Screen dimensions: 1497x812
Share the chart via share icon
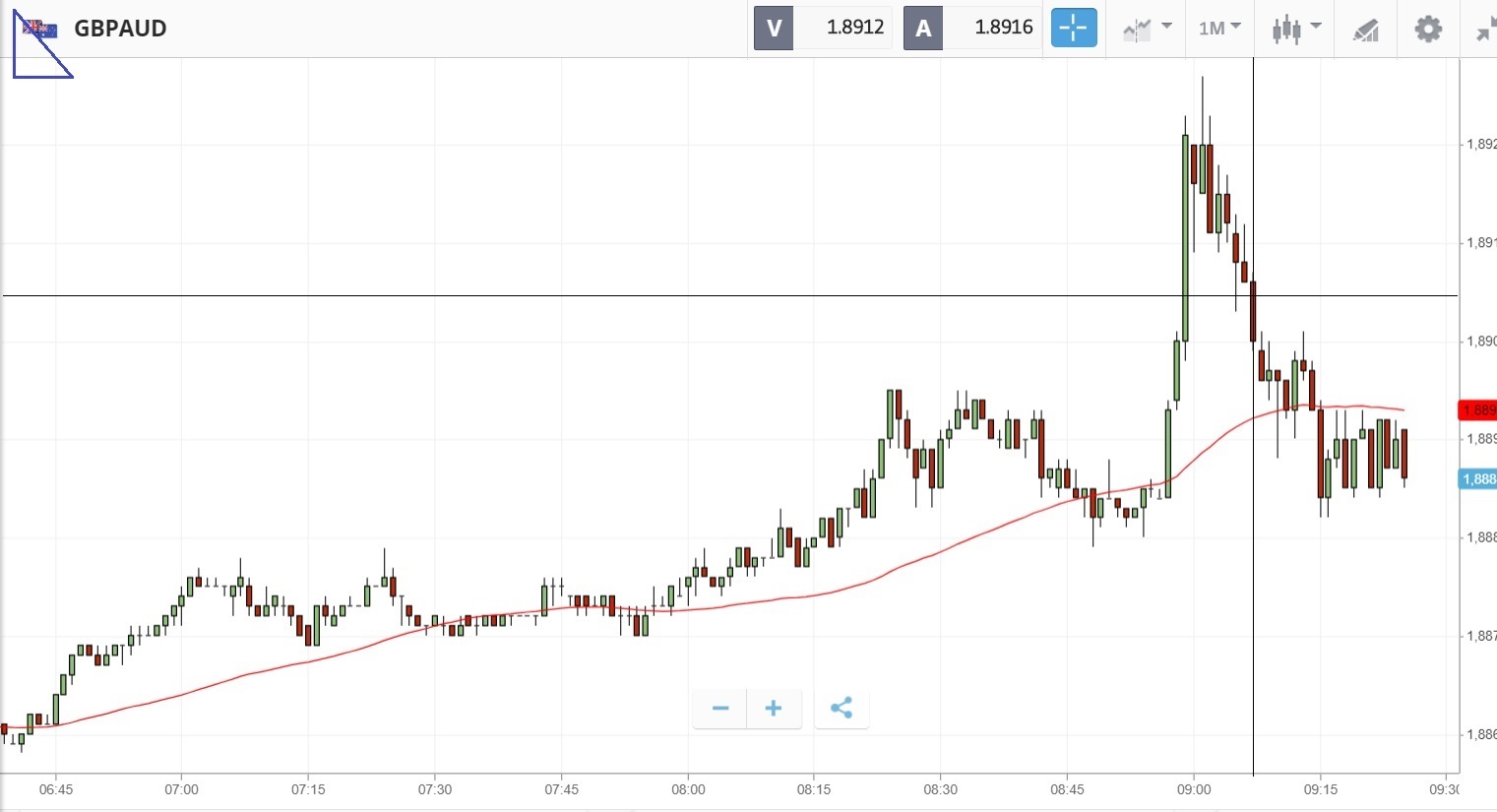[x=842, y=709]
